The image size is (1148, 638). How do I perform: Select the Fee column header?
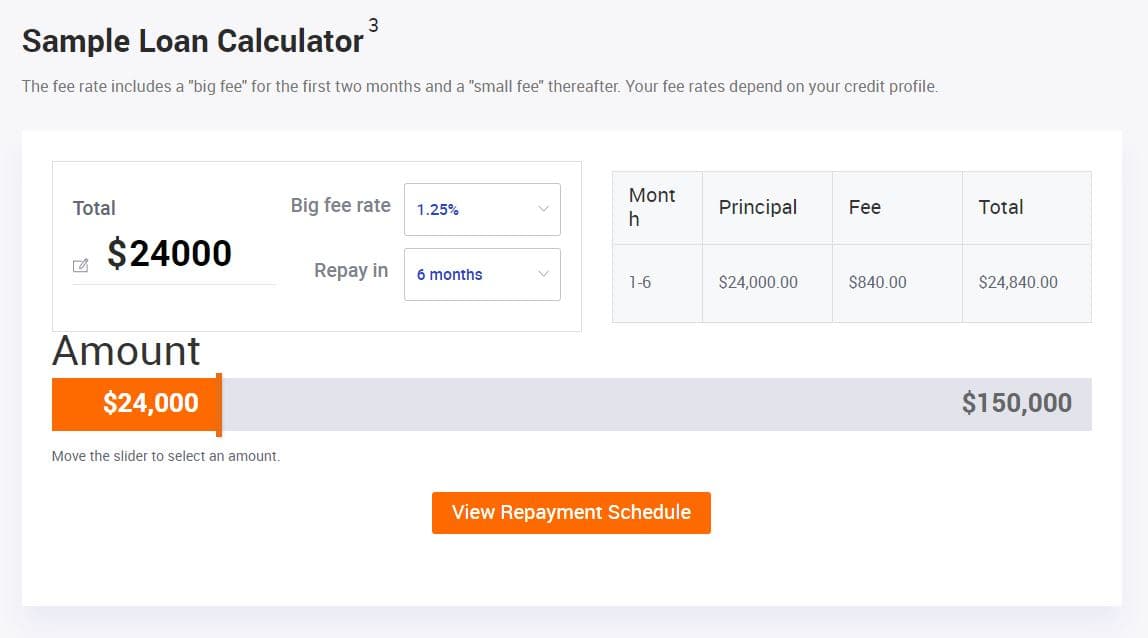864,207
